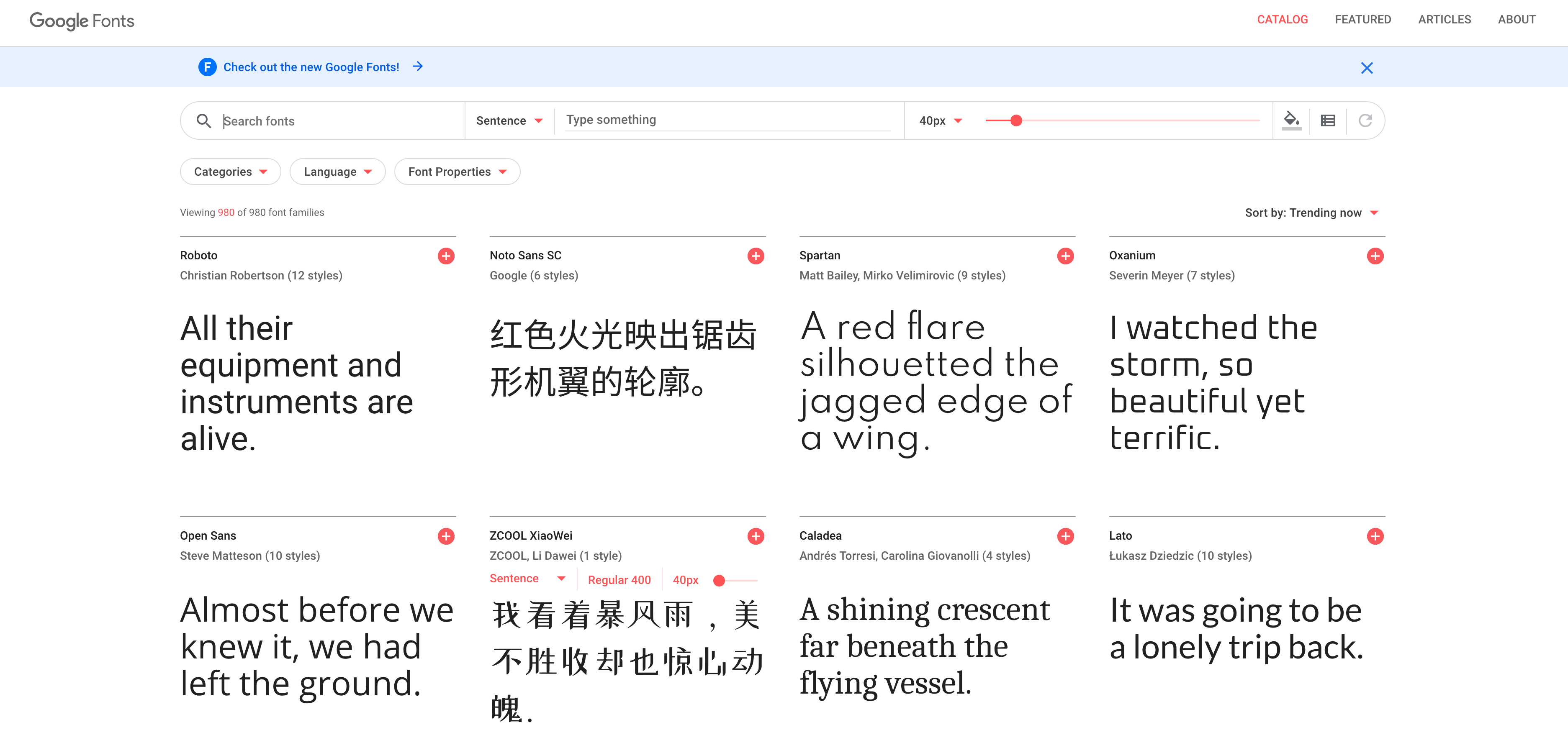Open the Lato font title
This screenshot has width=1568, height=753.
(1120, 536)
